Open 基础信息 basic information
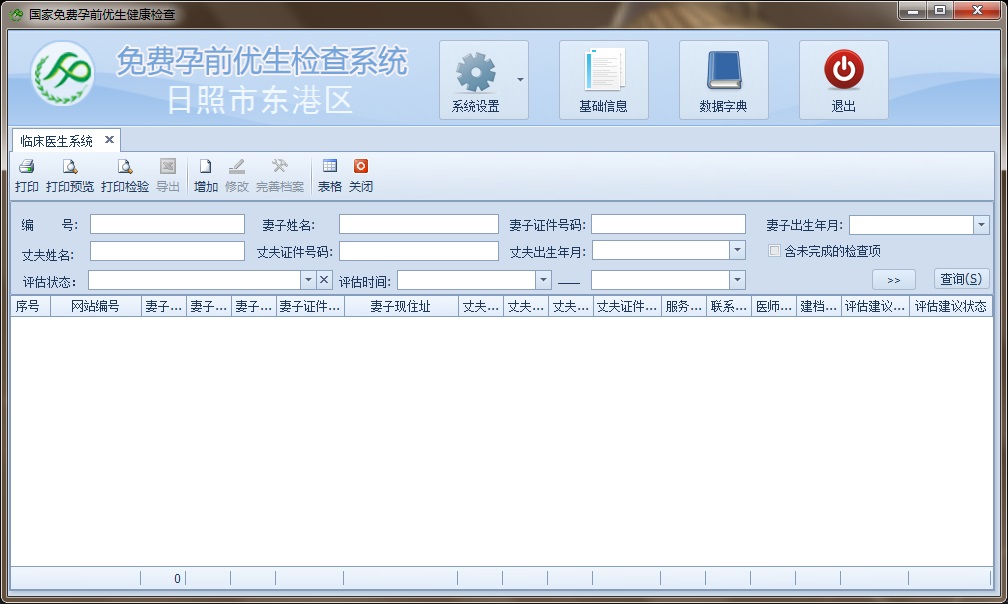The height and width of the screenshot is (604, 1008). click(x=603, y=80)
